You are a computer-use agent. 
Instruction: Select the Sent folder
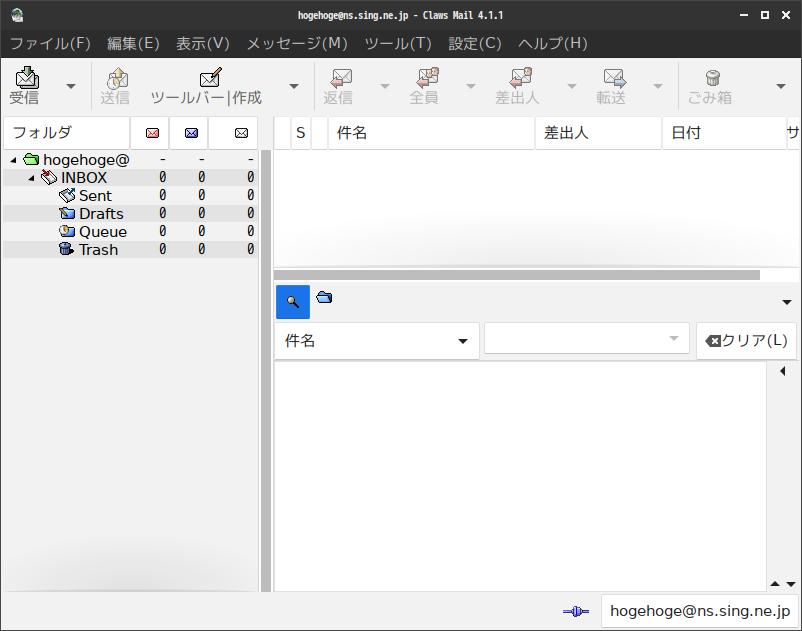click(x=130, y=195)
